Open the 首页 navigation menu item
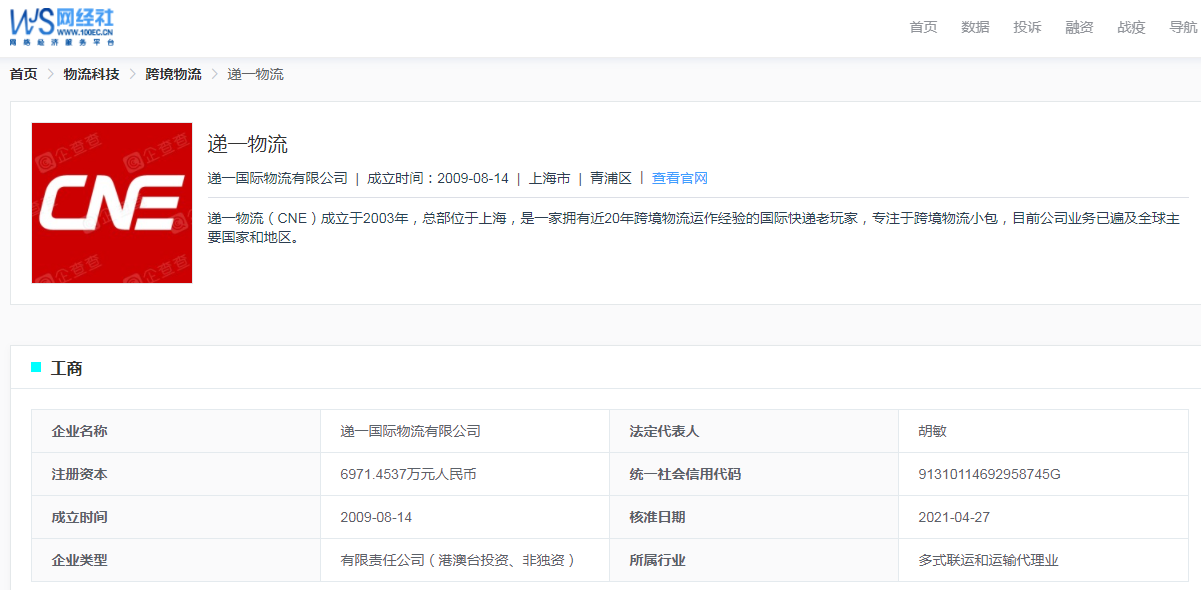This screenshot has width=1201, height=590. click(923, 27)
